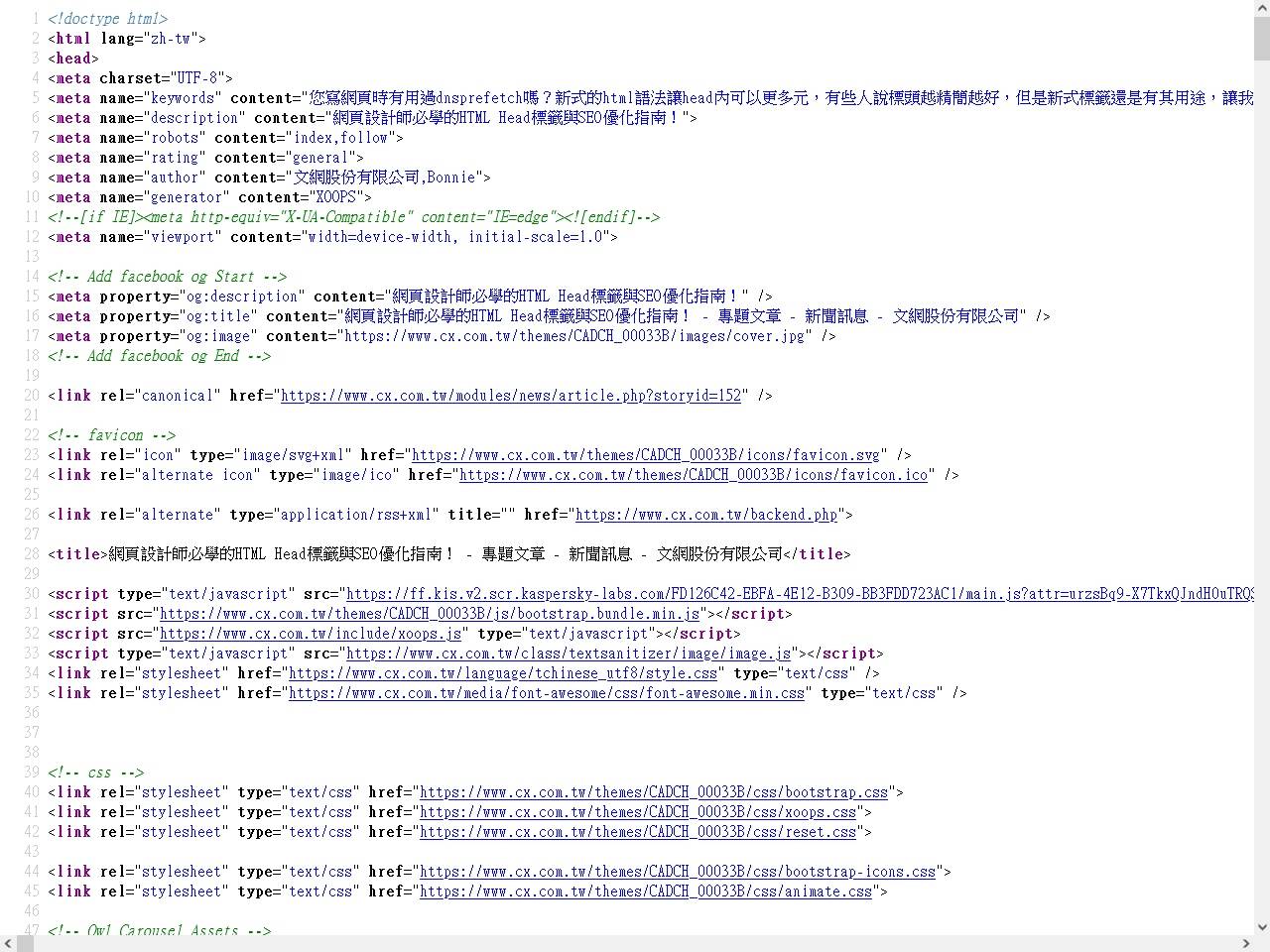Open the favicon.svg icon link
The height and width of the screenshot is (952, 1270).
(646, 455)
